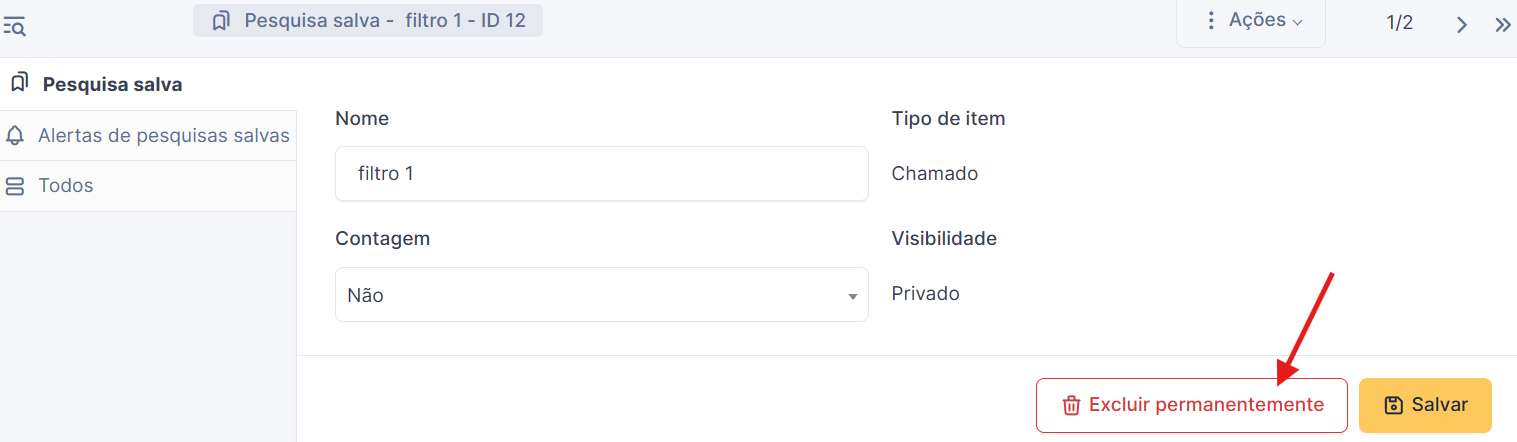Go to the next record arrow

[x=1462, y=25]
